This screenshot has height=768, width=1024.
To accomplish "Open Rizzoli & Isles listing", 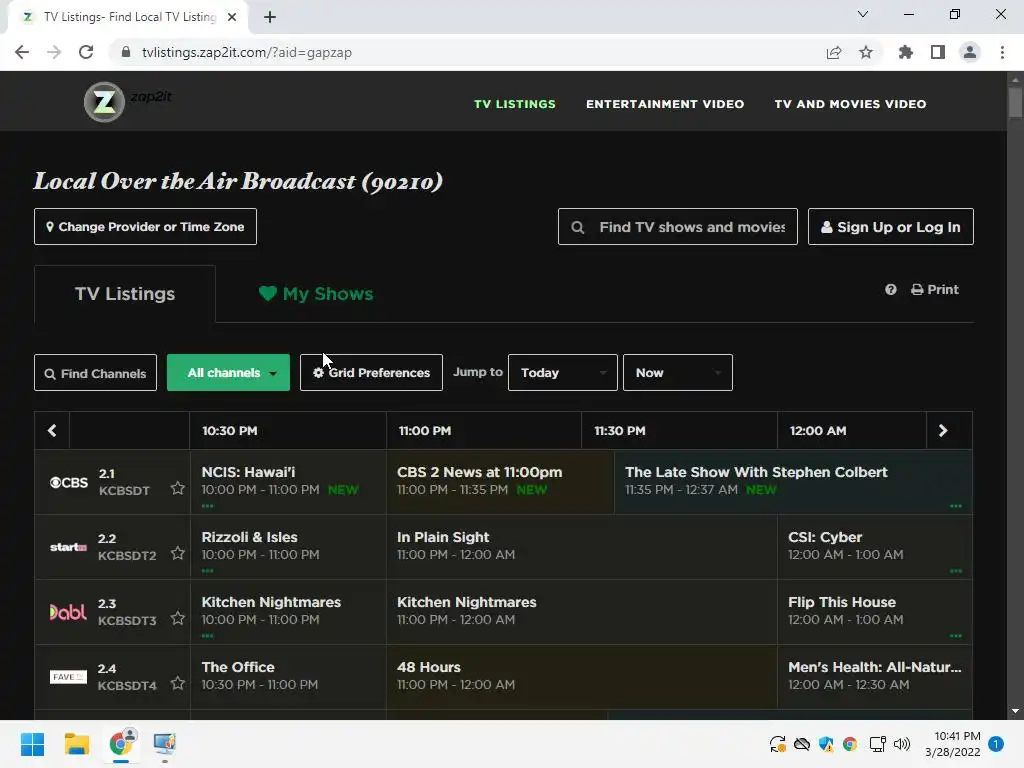I will (288, 546).
